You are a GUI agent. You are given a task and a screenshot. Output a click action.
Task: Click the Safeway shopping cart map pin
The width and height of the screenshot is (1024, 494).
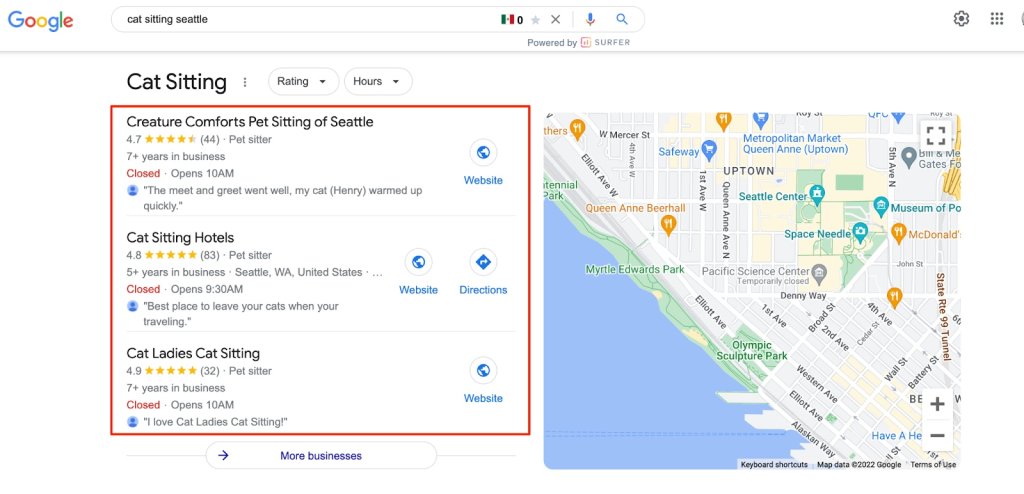pyautogui.click(x=709, y=149)
